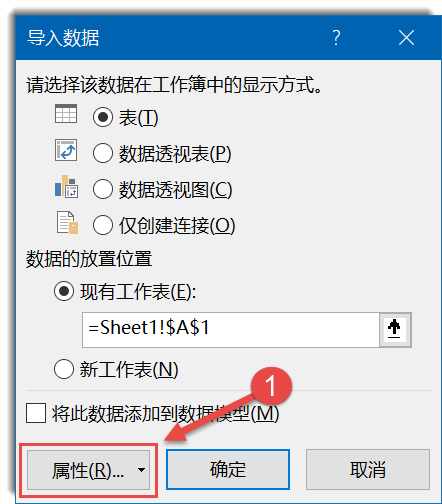Click the Table grid icon
The height and width of the screenshot is (504, 442).
click(x=66, y=114)
